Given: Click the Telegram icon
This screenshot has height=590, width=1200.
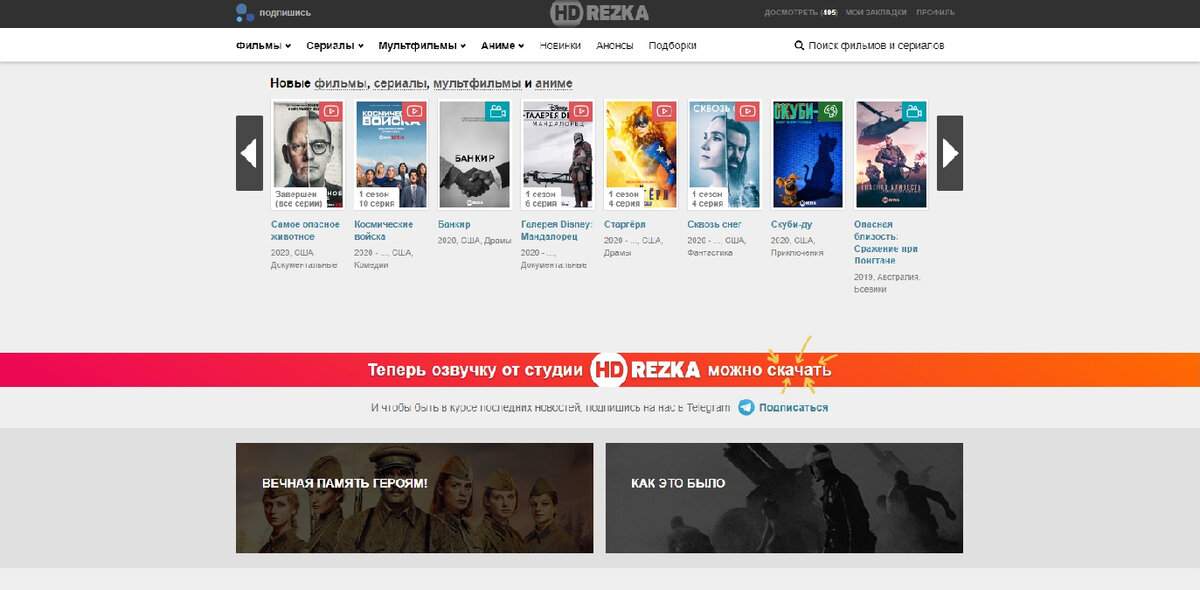Looking at the screenshot, I should tap(746, 407).
